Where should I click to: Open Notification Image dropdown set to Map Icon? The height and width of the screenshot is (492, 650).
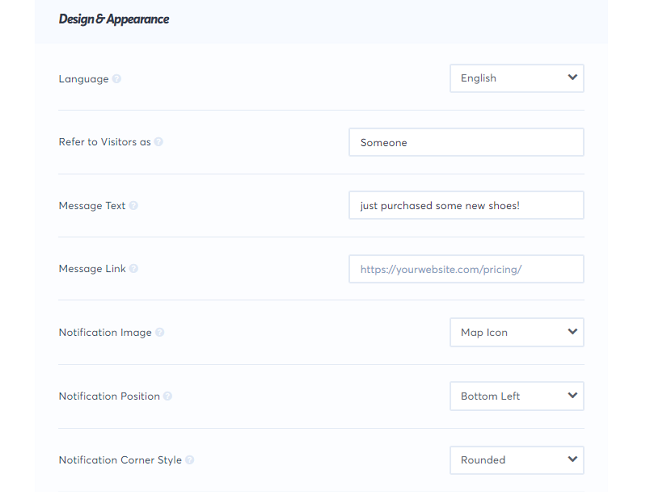(x=516, y=332)
